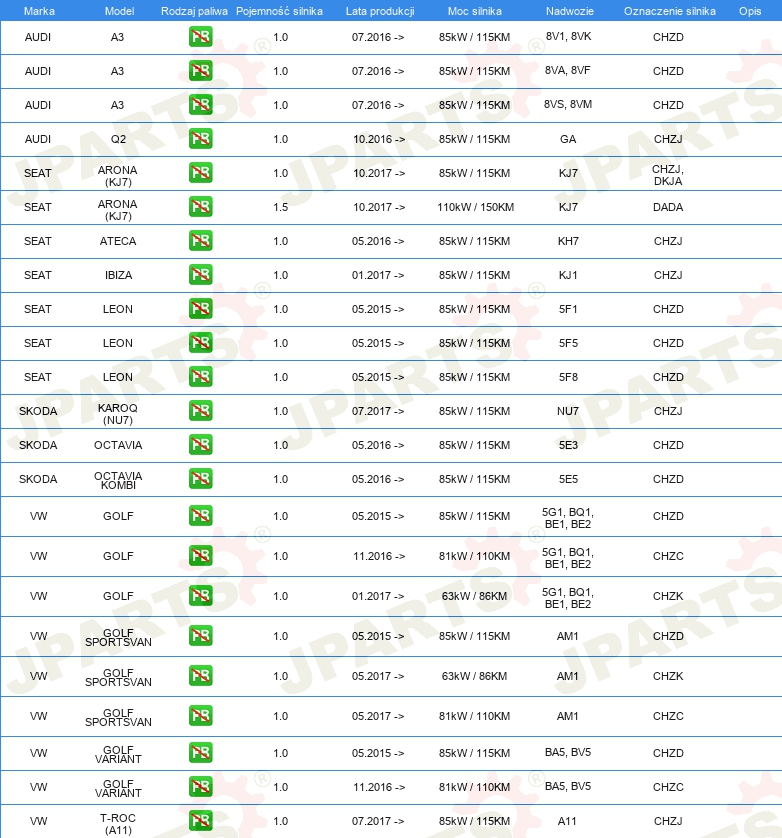Click the 8VA, 8VF body code cell
This screenshot has width=782, height=838.
coord(568,70)
